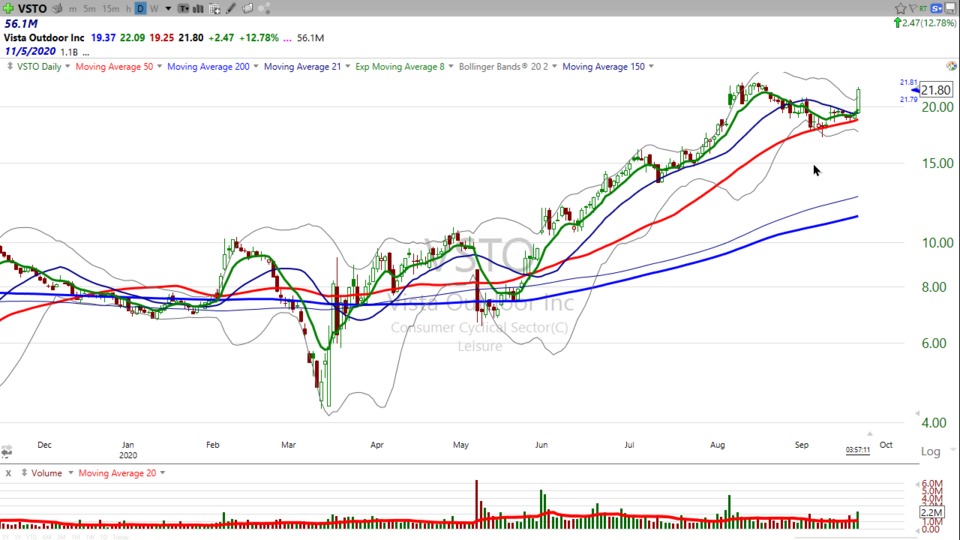
Task: Click the green up-arrow net change indicator
Action: 898,23
